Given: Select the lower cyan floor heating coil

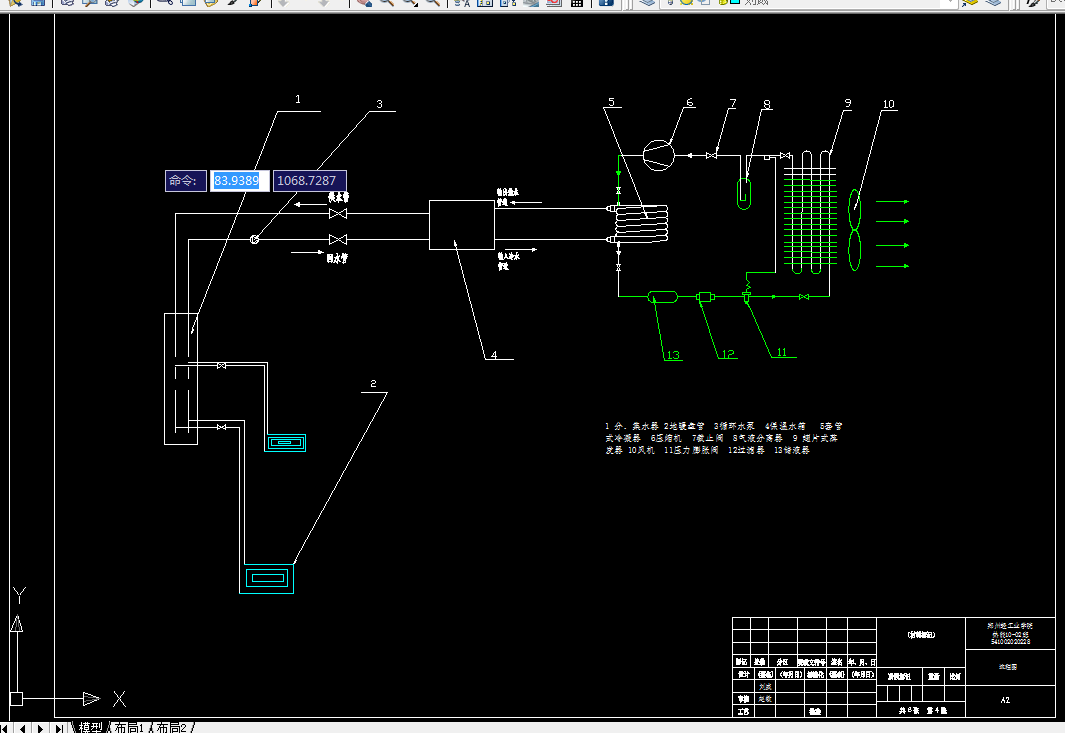Looking at the screenshot, I should tap(267, 579).
